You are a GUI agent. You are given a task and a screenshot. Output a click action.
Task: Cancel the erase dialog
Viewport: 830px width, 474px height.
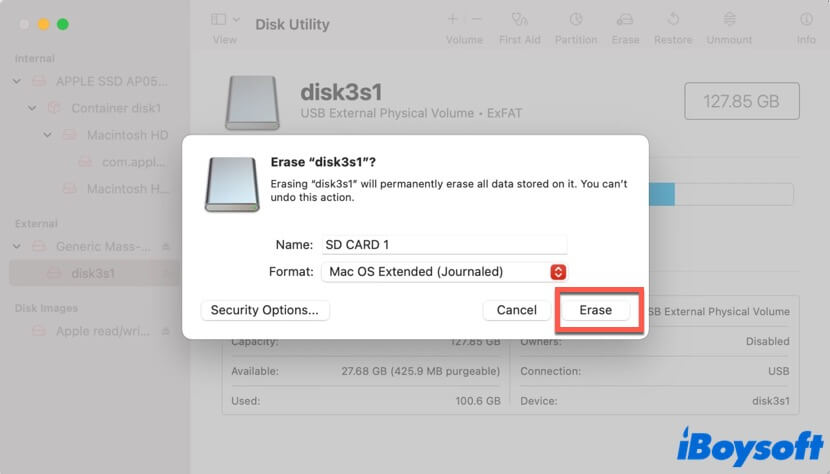point(516,310)
